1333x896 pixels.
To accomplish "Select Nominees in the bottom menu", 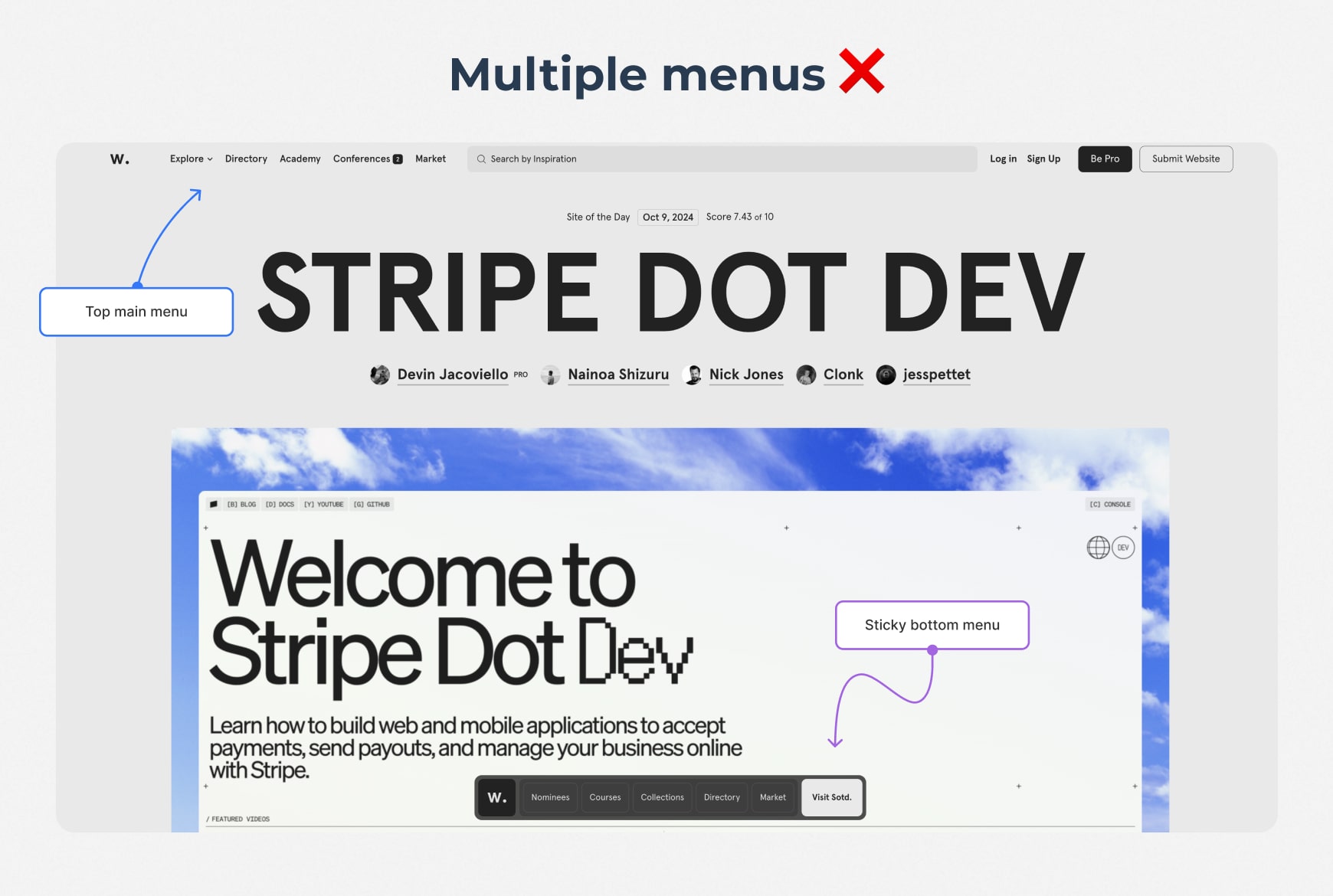I will coord(550,797).
